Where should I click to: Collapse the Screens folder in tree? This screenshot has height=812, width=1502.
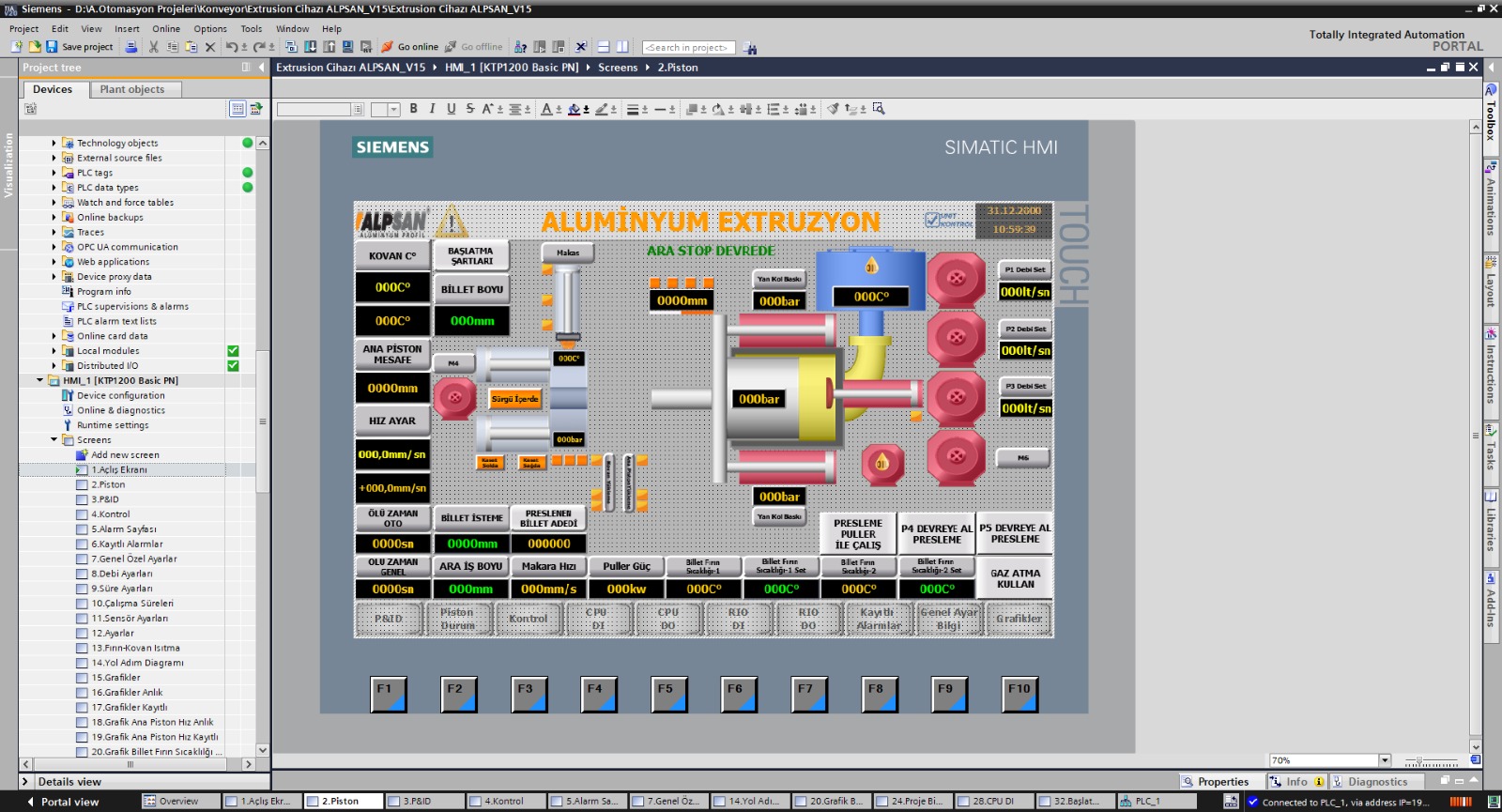pyautogui.click(x=54, y=440)
